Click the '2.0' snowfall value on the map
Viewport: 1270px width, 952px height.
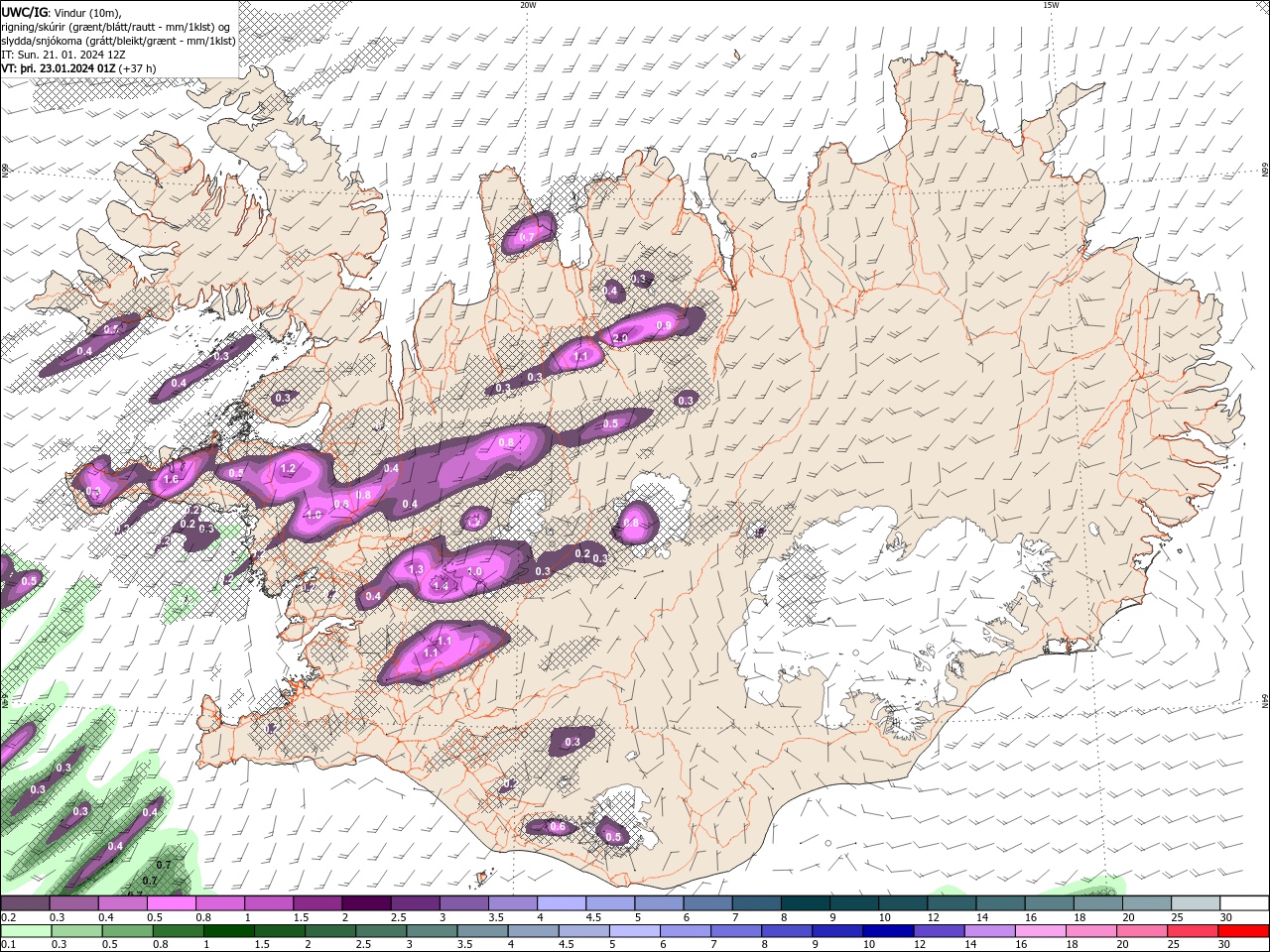(621, 338)
